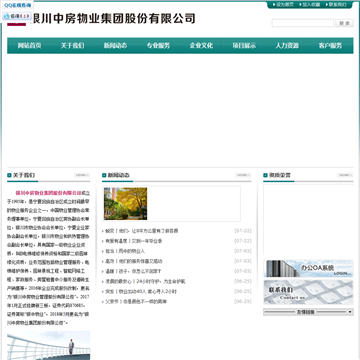Open 人力资源 navigation item

[x=287, y=46]
